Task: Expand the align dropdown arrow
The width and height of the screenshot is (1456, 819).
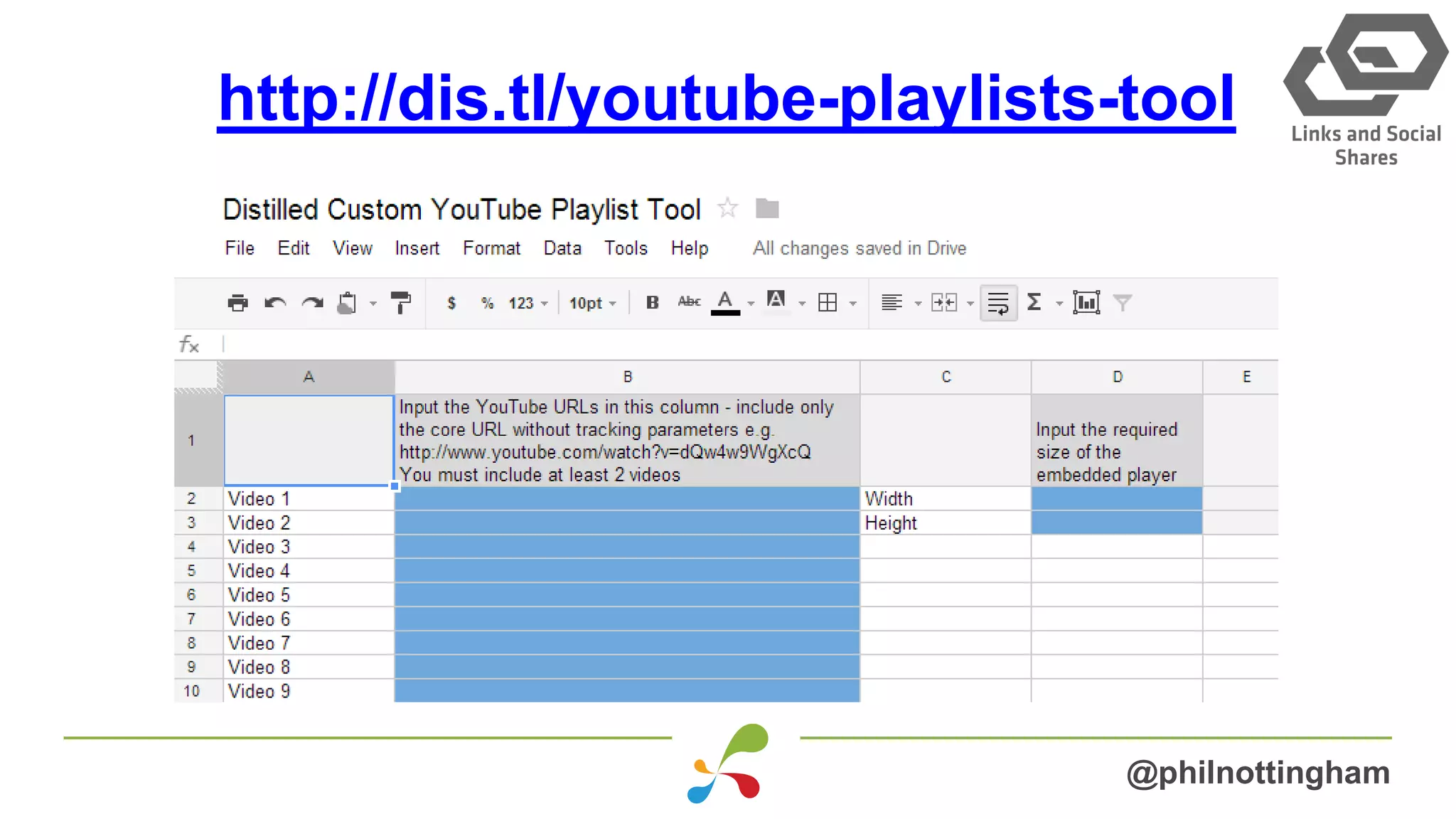Action: pyautogui.click(x=918, y=304)
